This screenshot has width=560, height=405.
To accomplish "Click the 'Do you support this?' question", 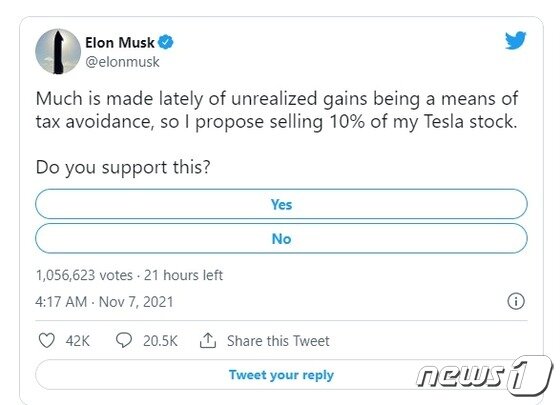I will pos(123,167).
